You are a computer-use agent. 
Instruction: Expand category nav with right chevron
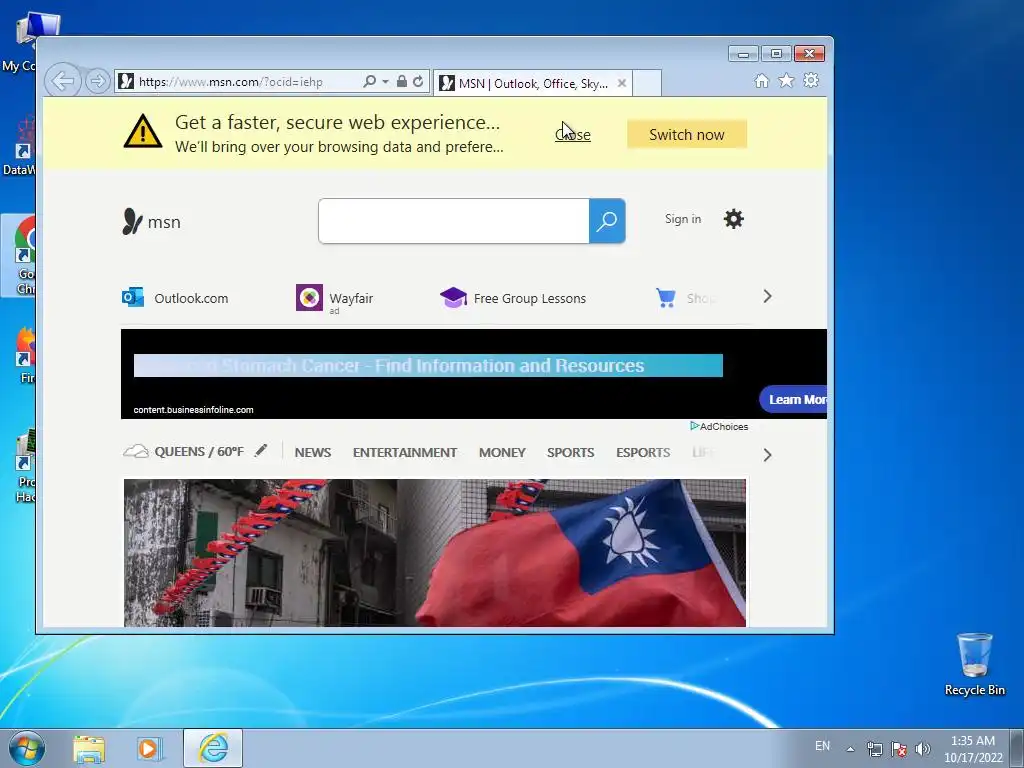click(x=767, y=455)
